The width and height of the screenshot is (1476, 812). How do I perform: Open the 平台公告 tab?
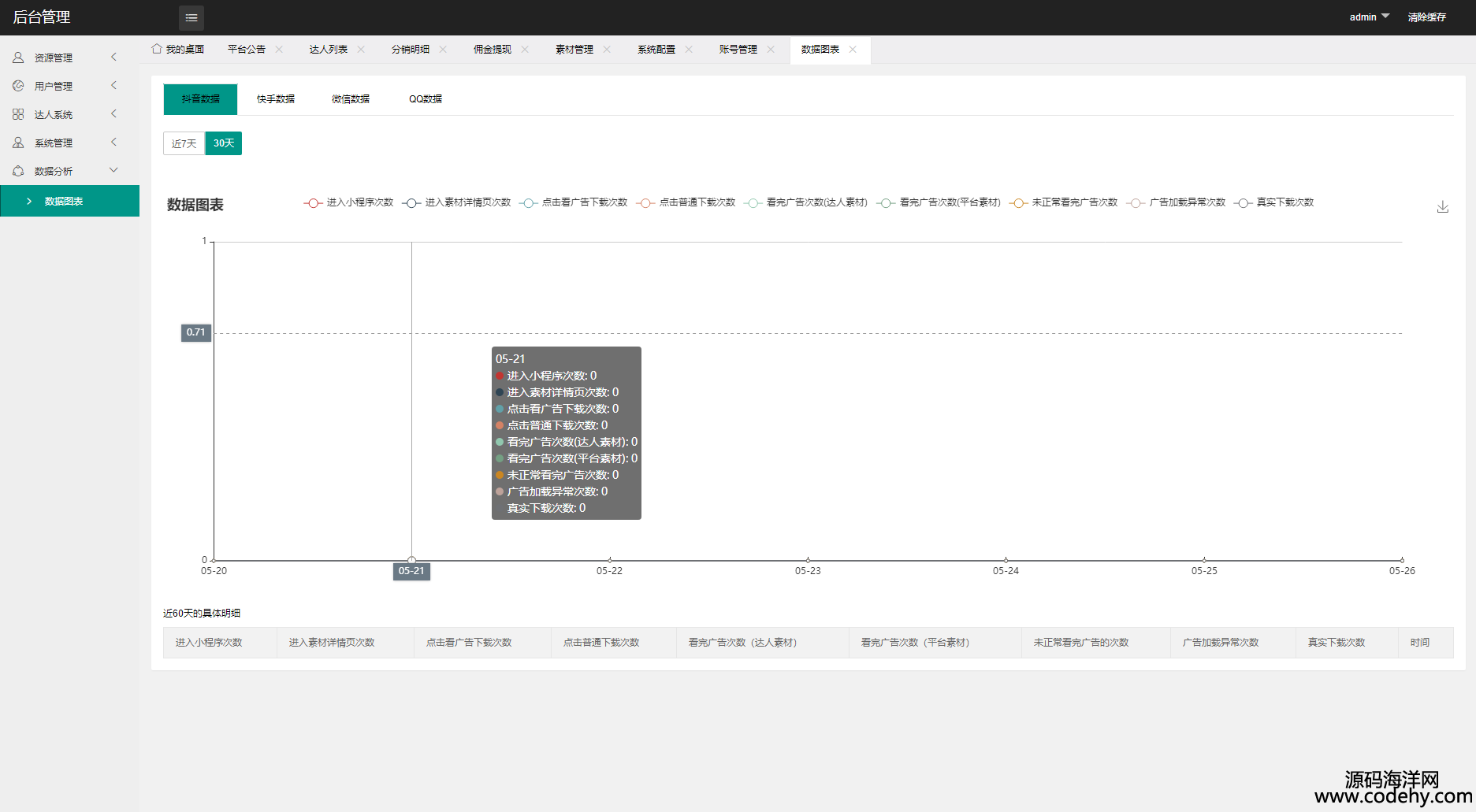click(x=247, y=49)
